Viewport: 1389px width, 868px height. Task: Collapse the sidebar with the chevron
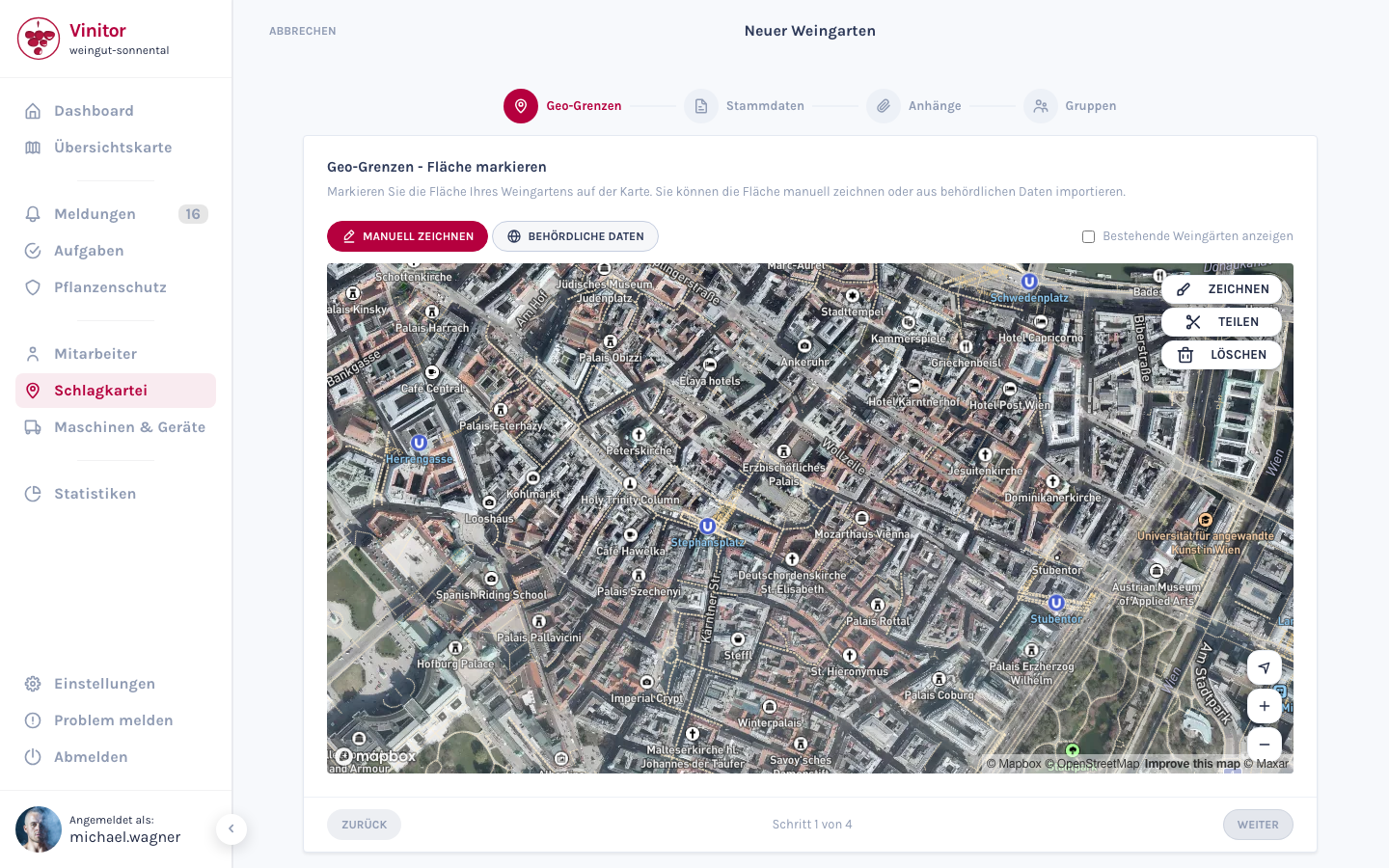coord(231,829)
